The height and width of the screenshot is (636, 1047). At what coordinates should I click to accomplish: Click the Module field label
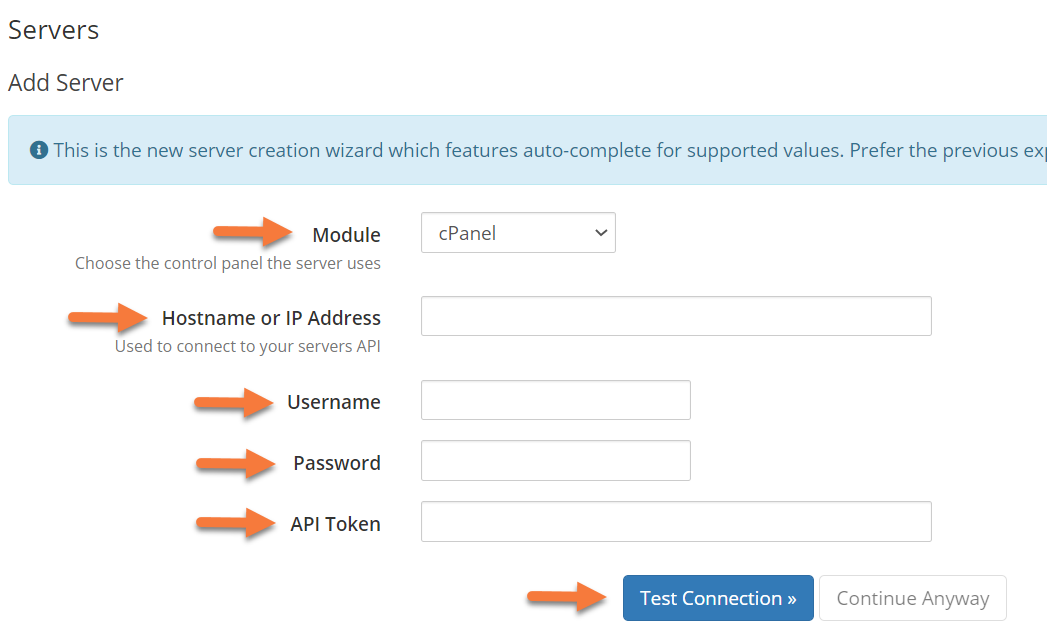pos(346,235)
